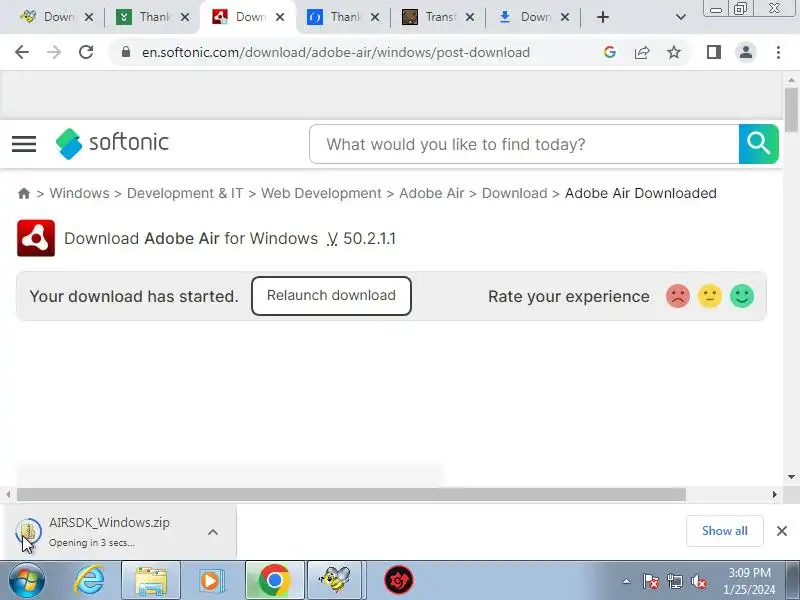
Task: Open Windows Media Player from taskbar
Action: (x=210, y=581)
